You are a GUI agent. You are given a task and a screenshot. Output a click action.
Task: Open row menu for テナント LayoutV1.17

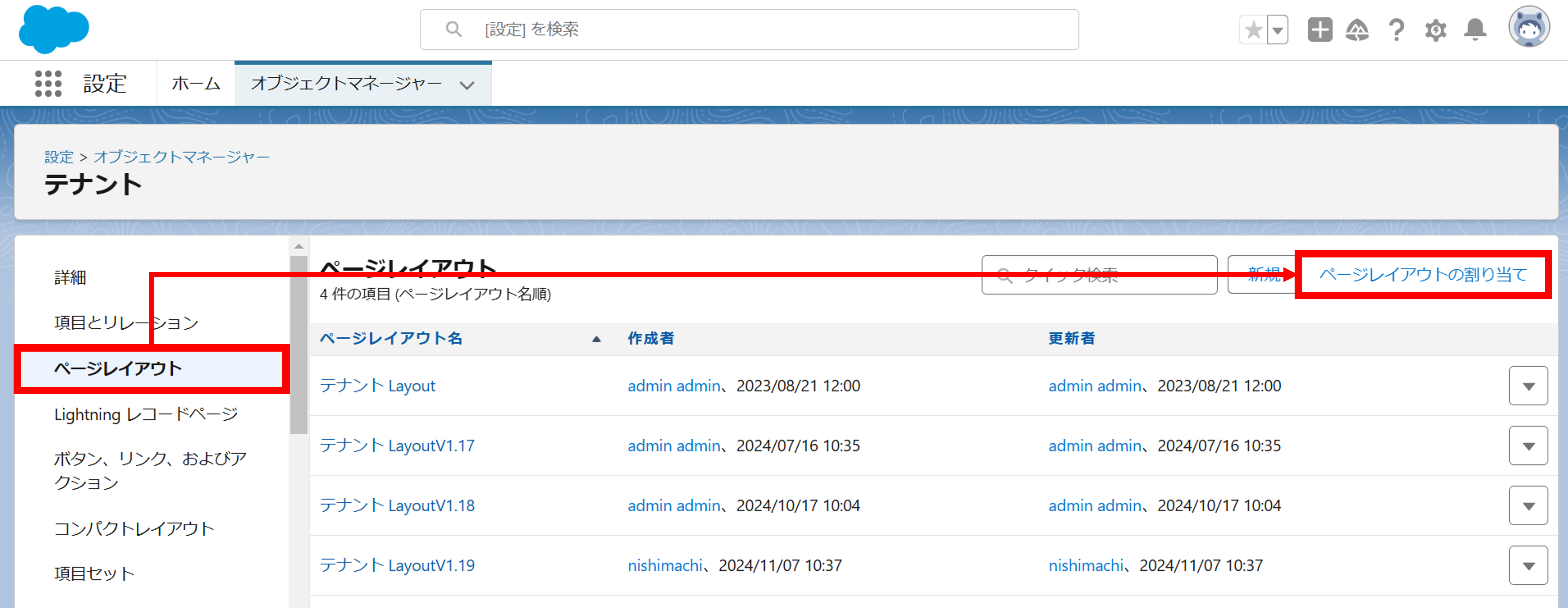tap(1528, 445)
